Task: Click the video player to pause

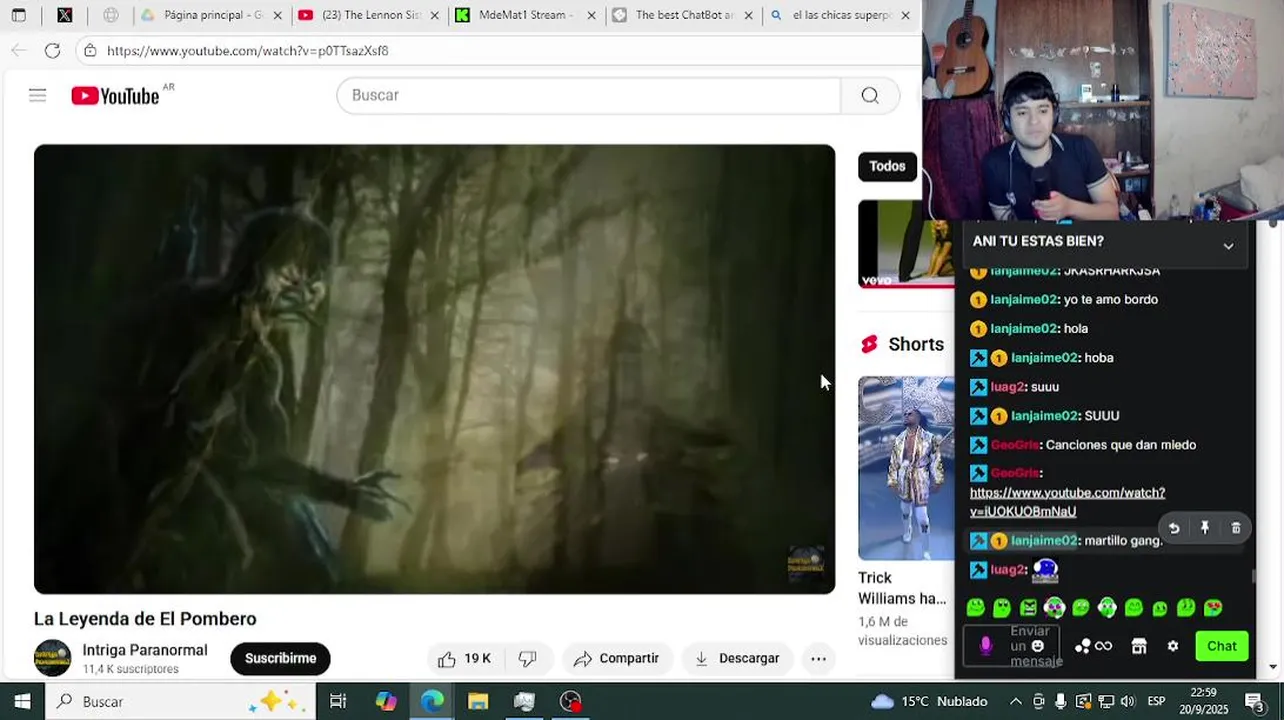Action: pos(434,369)
